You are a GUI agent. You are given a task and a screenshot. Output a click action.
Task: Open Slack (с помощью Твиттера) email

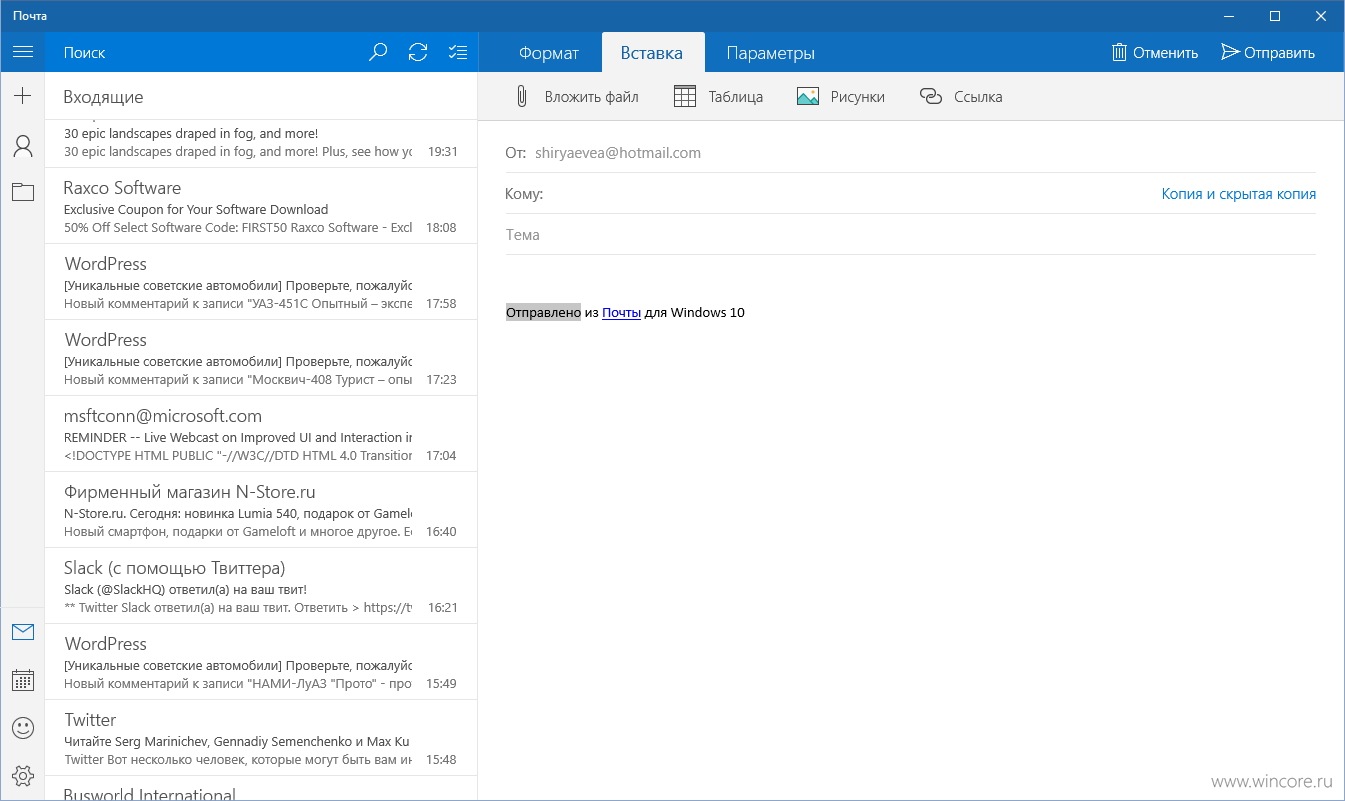(x=261, y=586)
